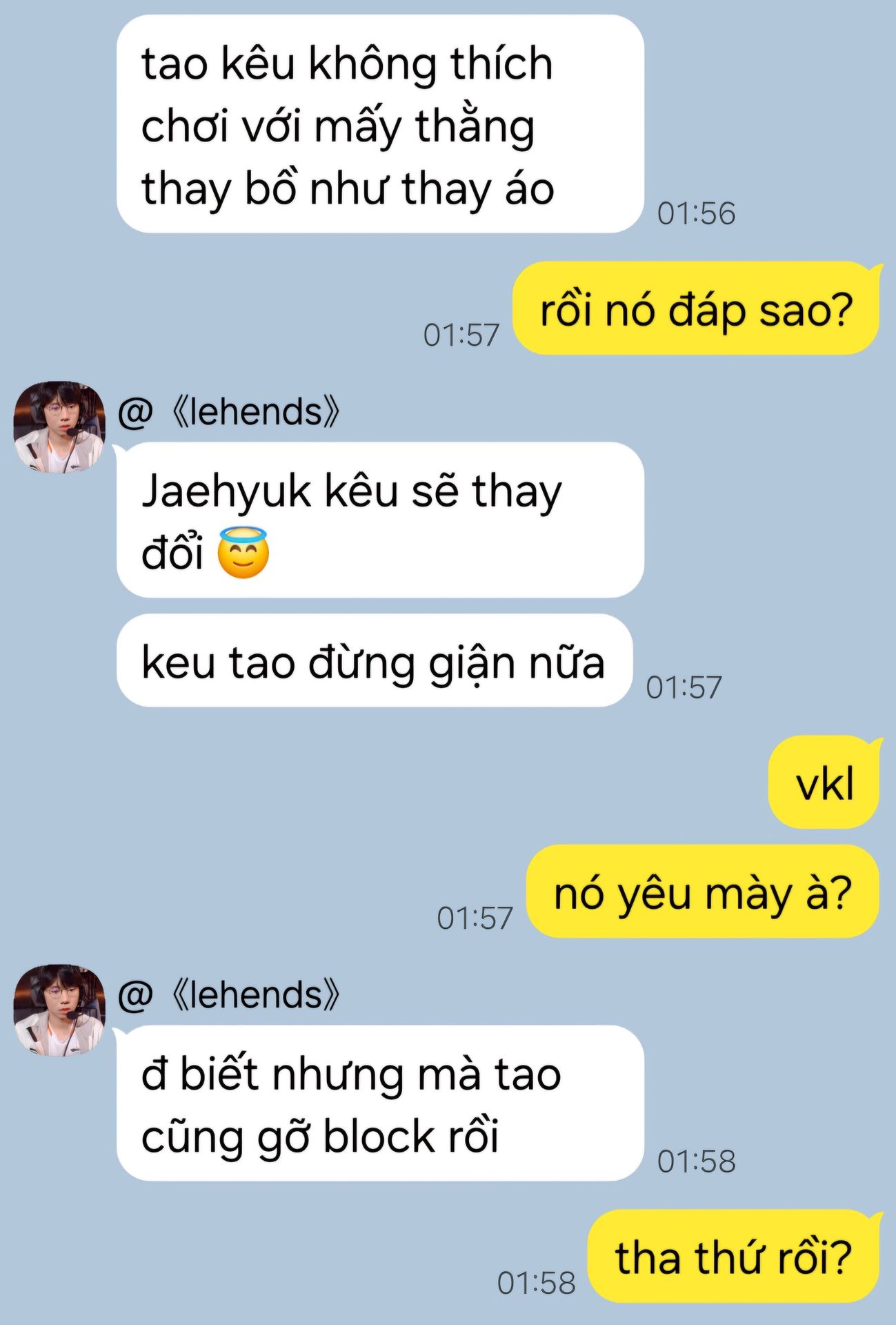Tap the halo smiley emoji
The image size is (896, 1325).
point(243,552)
